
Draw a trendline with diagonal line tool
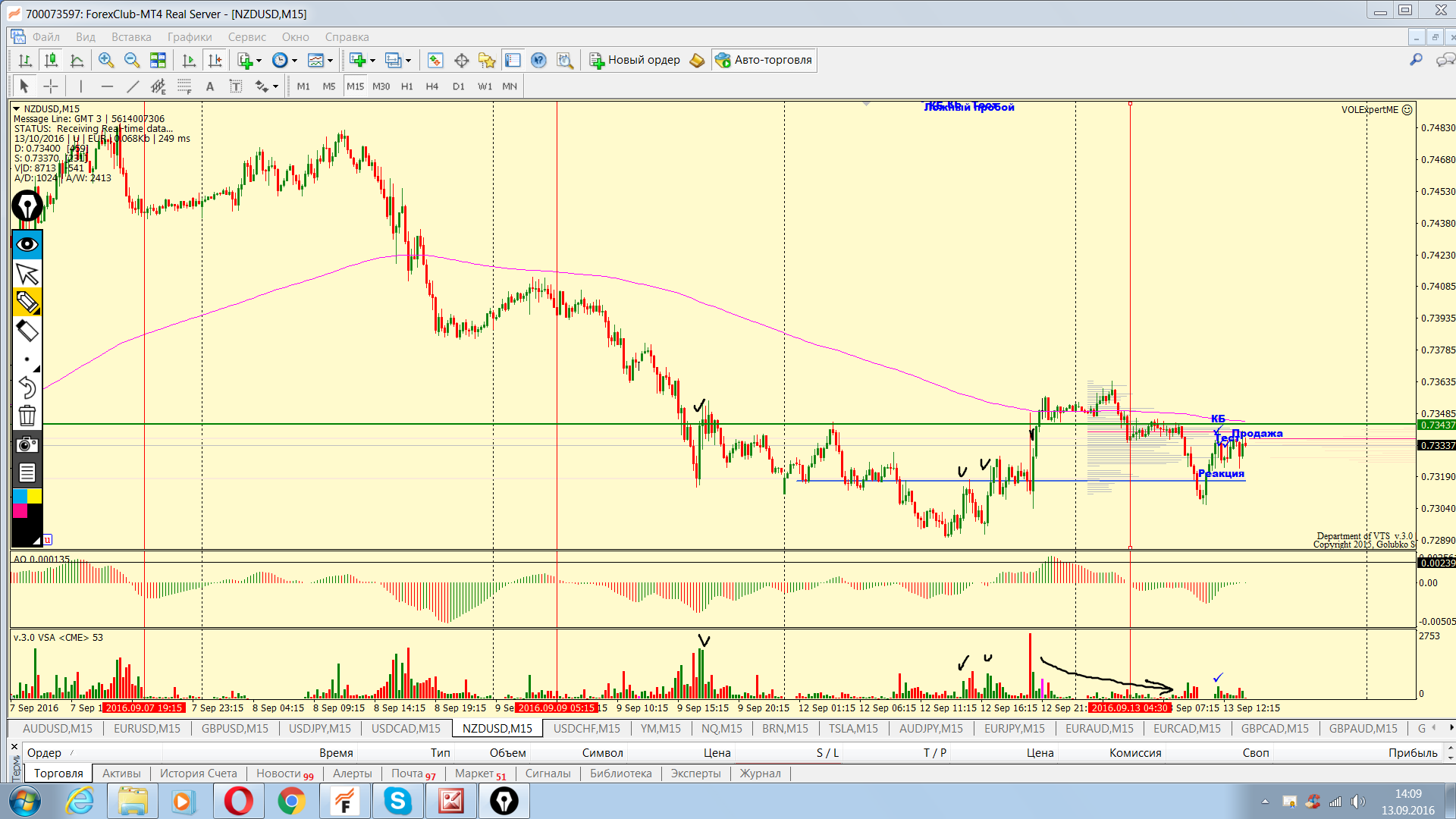pyautogui.click(x=133, y=86)
